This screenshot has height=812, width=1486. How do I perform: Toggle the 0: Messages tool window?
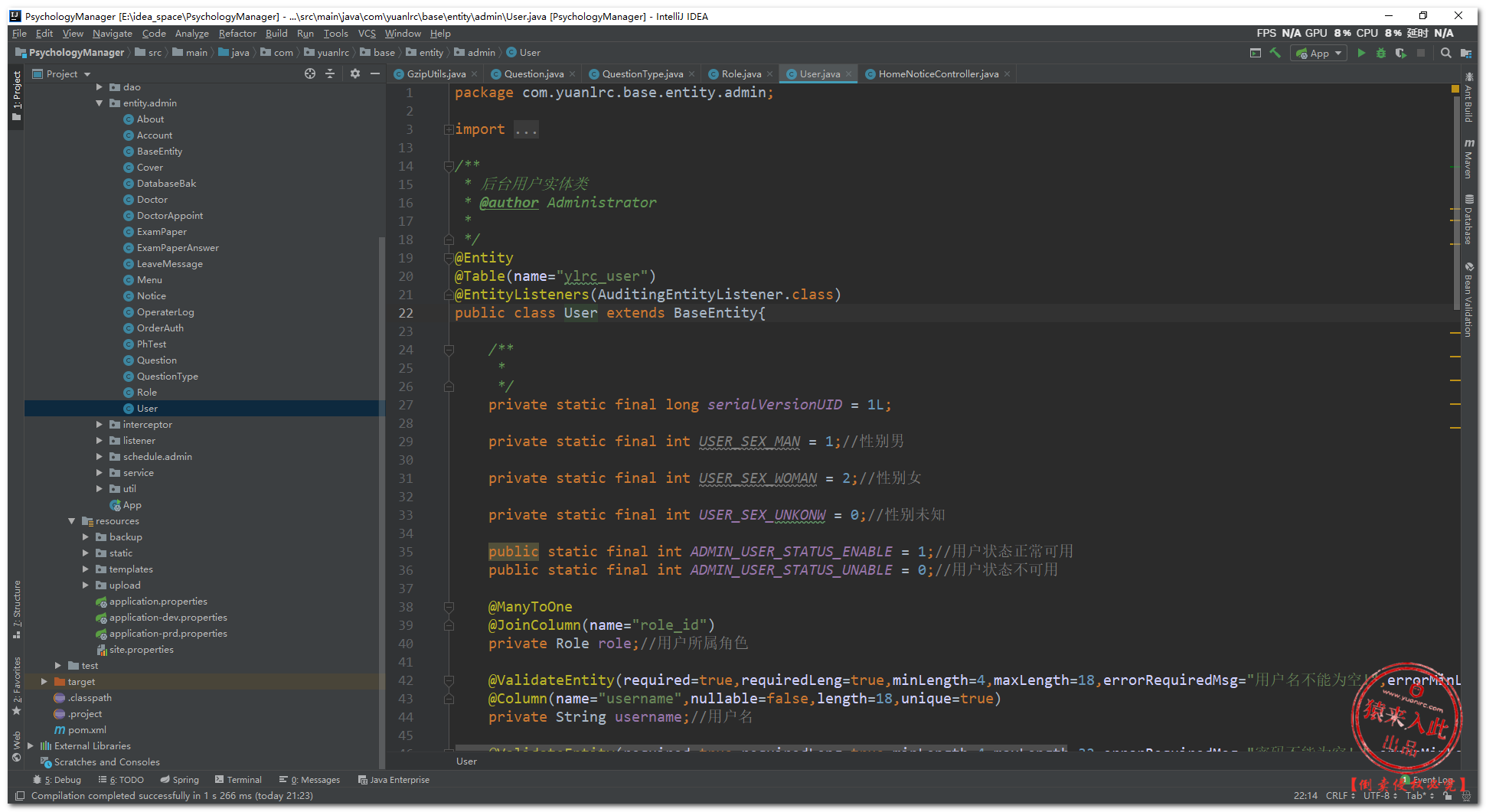310,780
